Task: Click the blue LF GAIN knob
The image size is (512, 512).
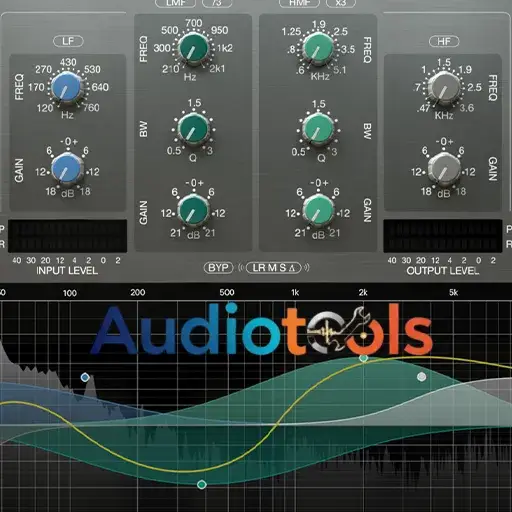Action: (67, 168)
